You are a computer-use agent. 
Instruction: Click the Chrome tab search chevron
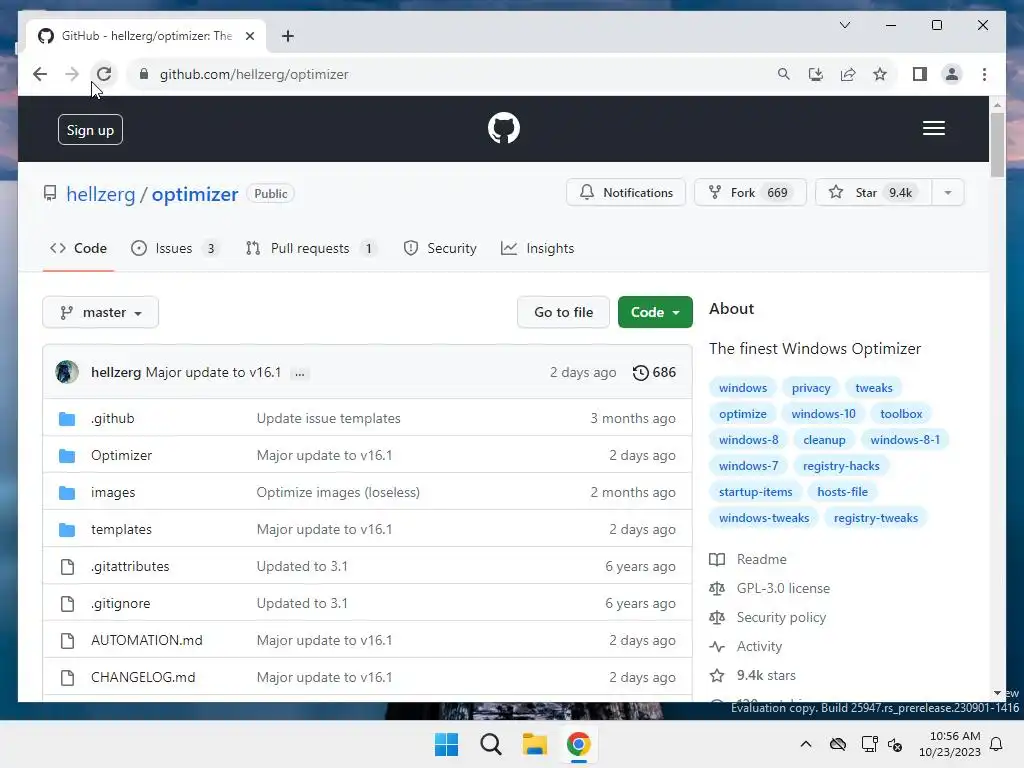point(844,25)
